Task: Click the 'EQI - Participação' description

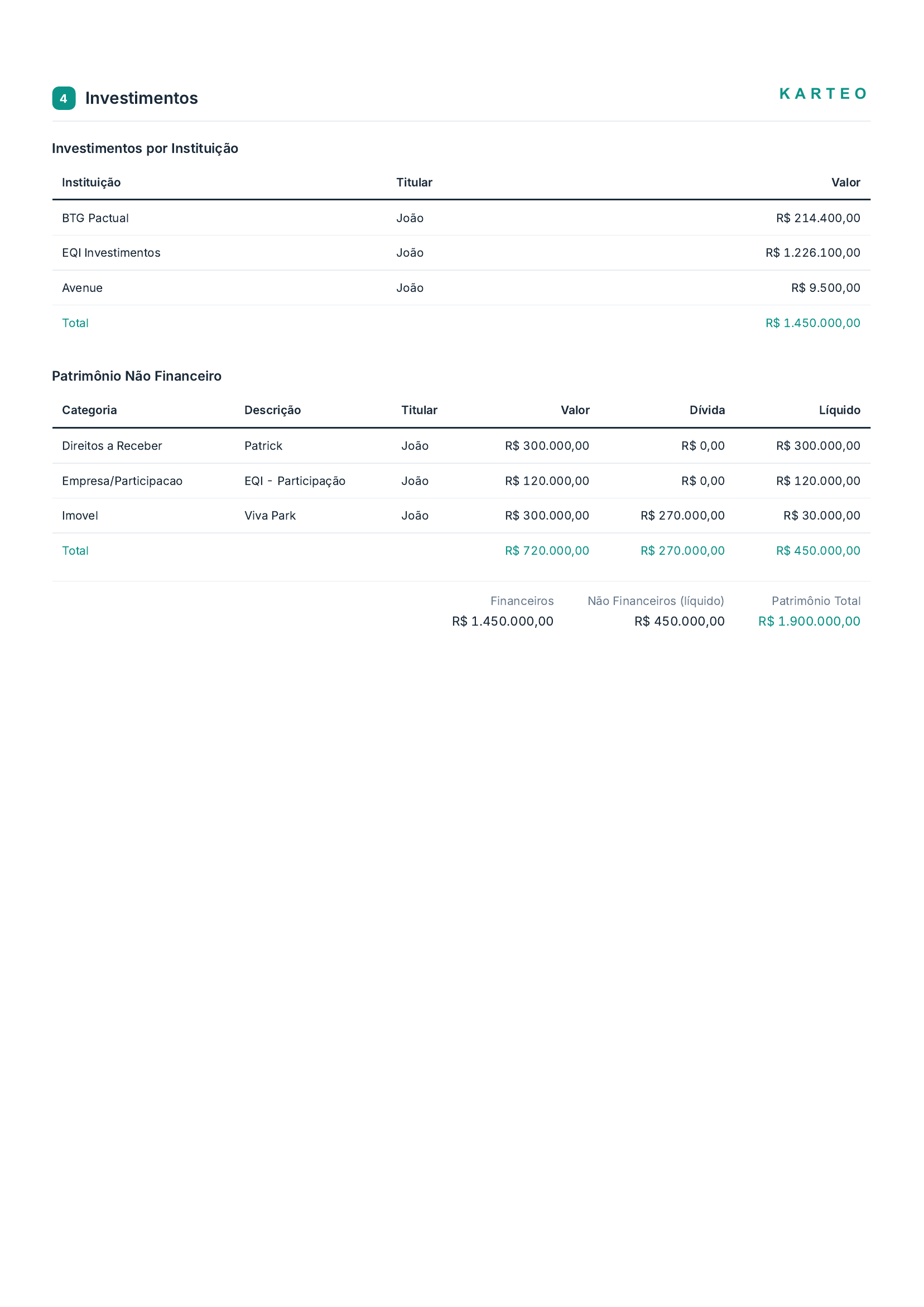Action: 295,481
